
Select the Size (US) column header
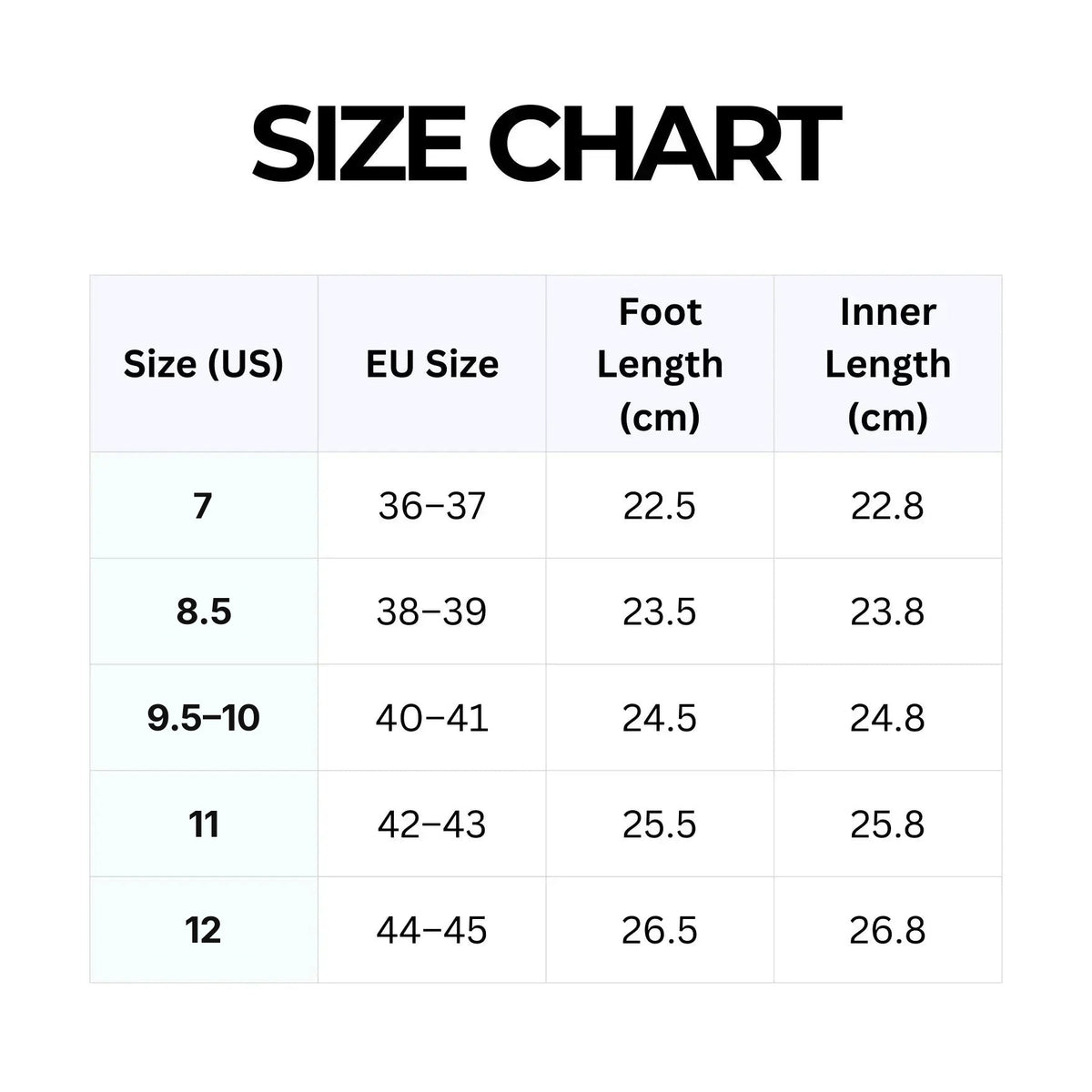(x=204, y=364)
